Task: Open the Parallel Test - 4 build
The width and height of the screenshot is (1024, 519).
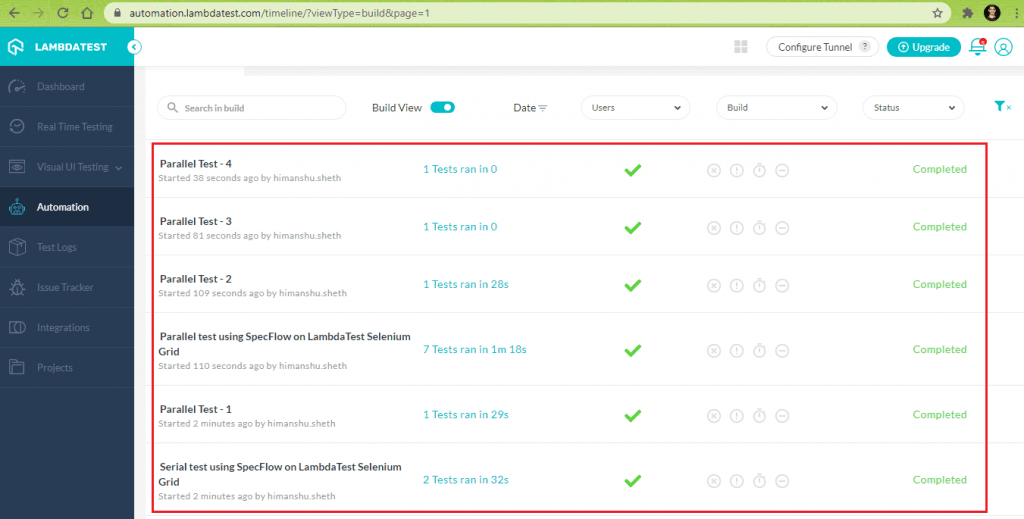Action: point(196,164)
